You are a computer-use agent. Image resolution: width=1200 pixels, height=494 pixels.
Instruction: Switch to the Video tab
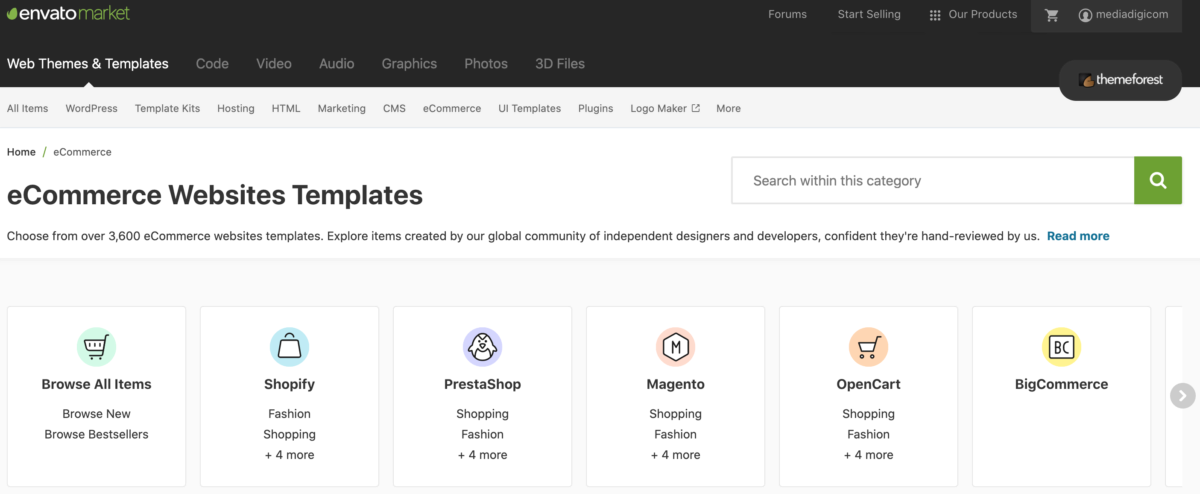(274, 64)
